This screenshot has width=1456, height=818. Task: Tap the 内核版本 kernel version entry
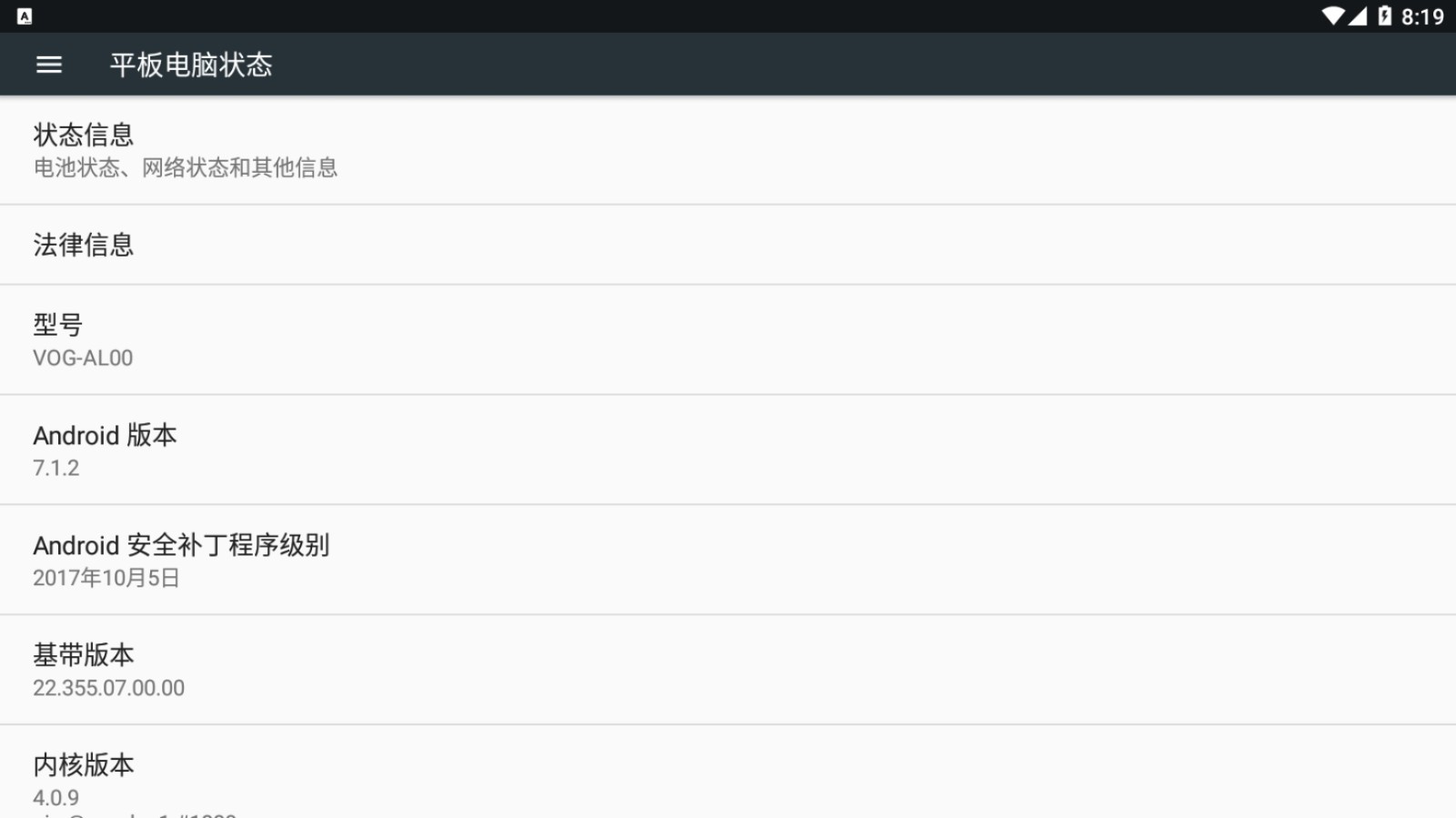click(x=728, y=773)
